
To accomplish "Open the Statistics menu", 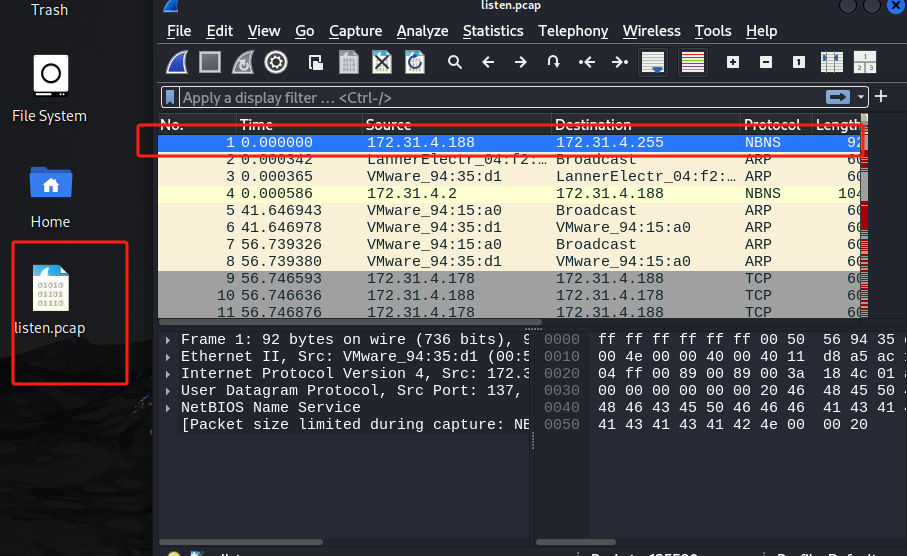I will pyautogui.click(x=493, y=31).
